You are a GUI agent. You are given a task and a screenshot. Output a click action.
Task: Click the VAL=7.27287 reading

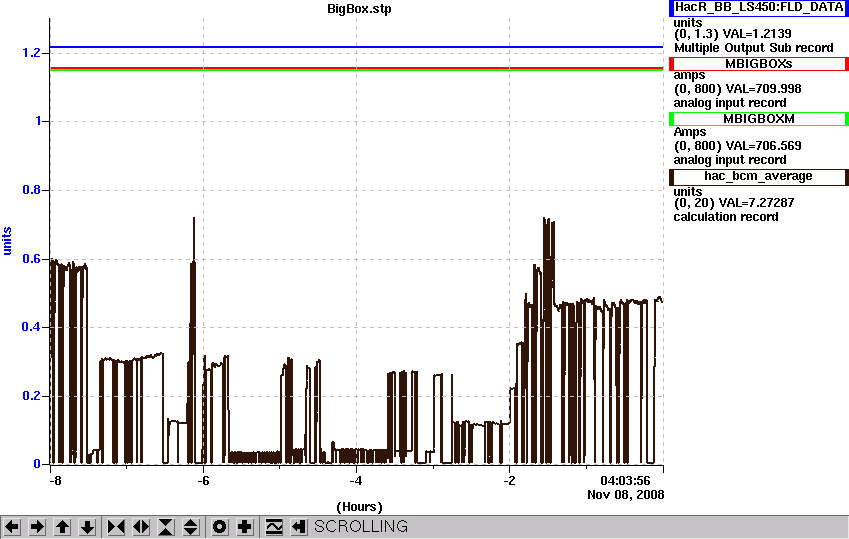click(x=756, y=203)
